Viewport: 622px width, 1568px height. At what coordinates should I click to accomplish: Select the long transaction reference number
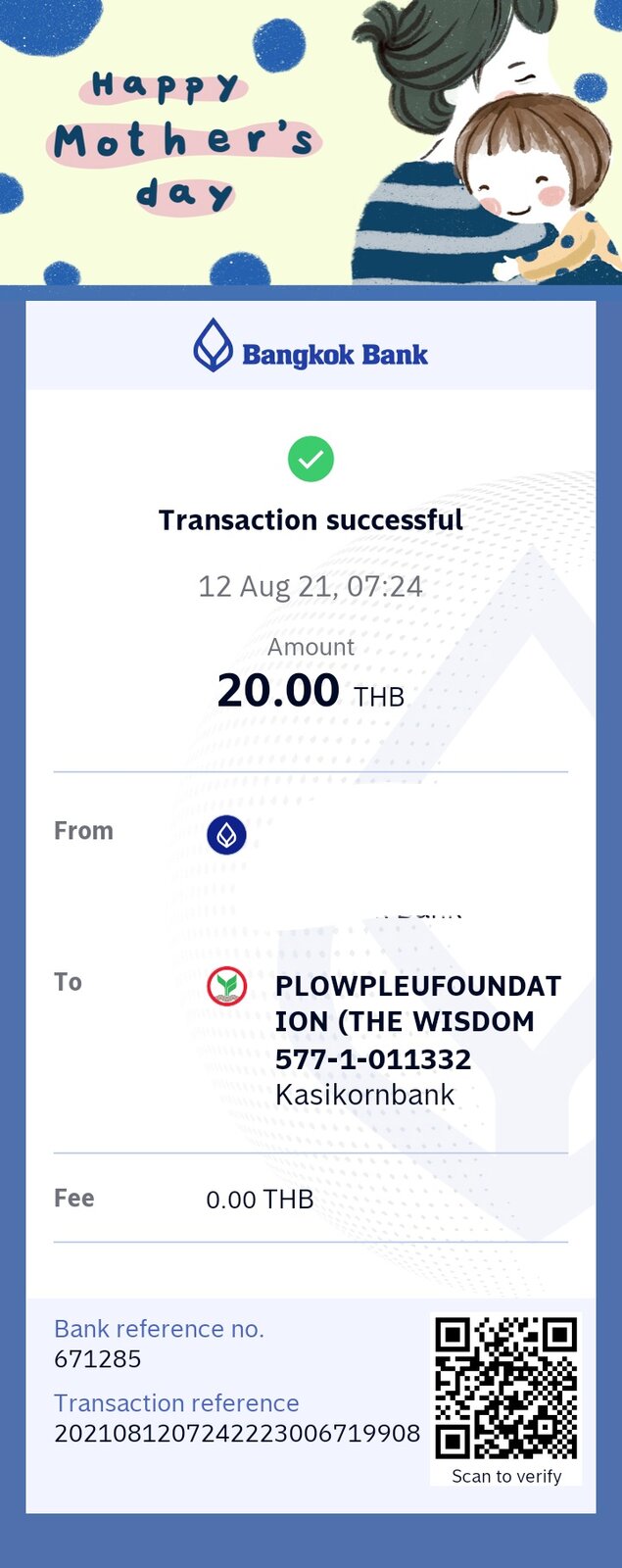[237, 1434]
